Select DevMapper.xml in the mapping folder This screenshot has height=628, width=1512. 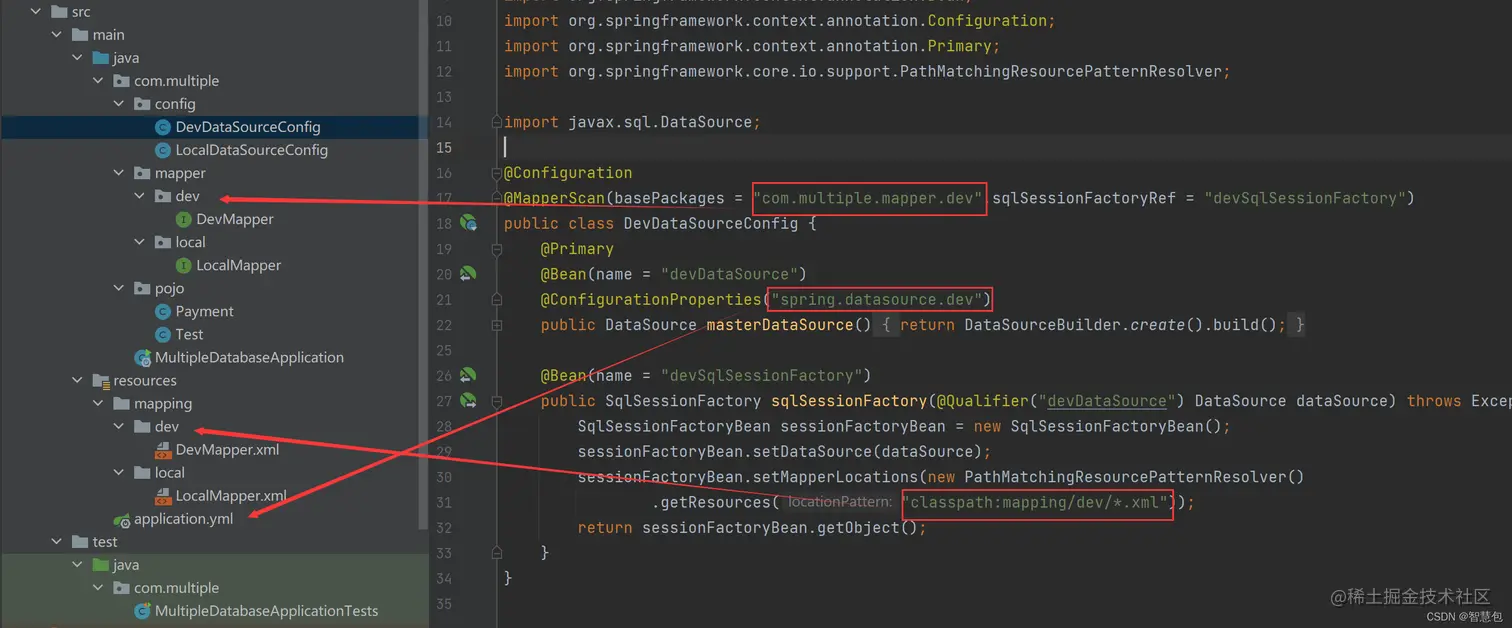228,450
